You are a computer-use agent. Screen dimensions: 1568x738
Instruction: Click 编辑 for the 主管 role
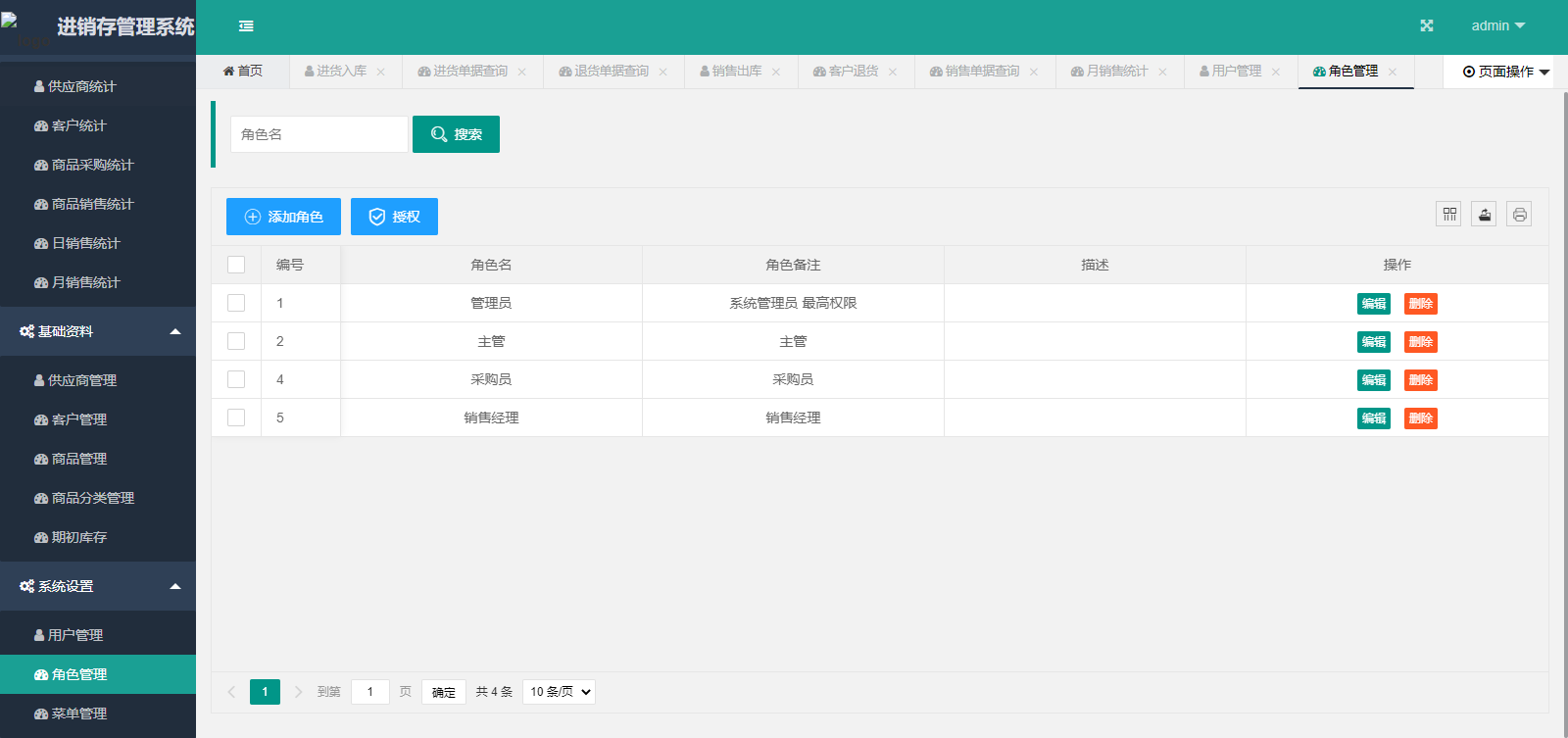(x=1373, y=342)
